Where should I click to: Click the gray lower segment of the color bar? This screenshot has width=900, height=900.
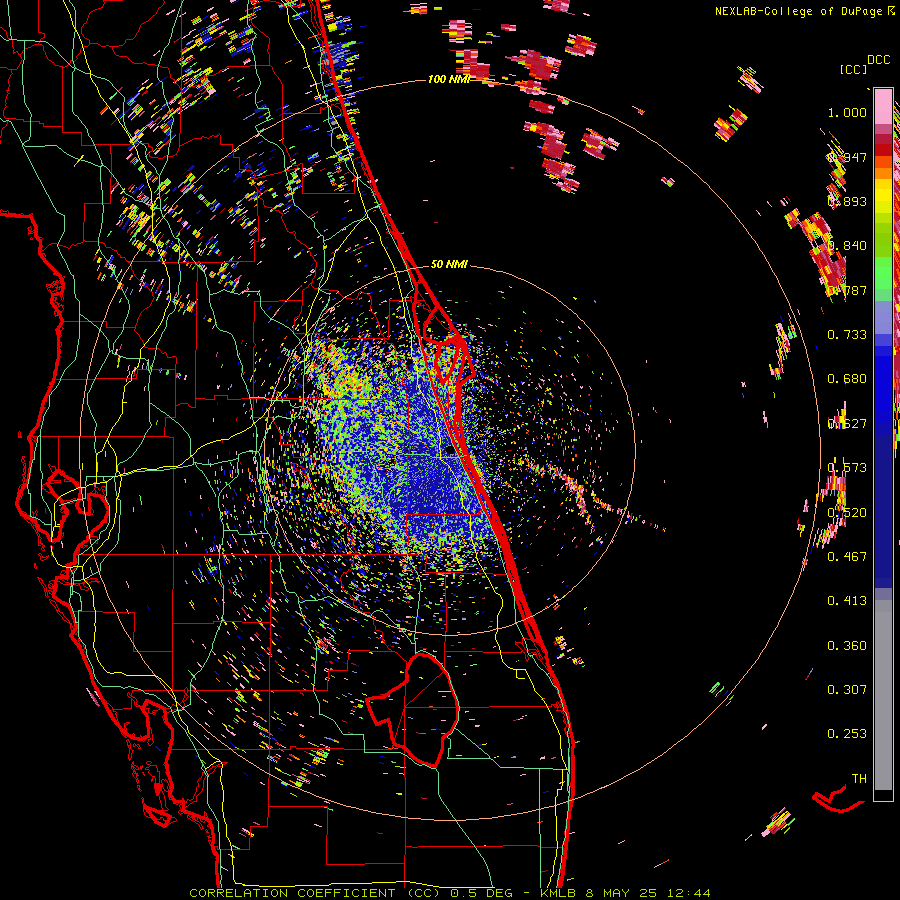pos(883,695)
